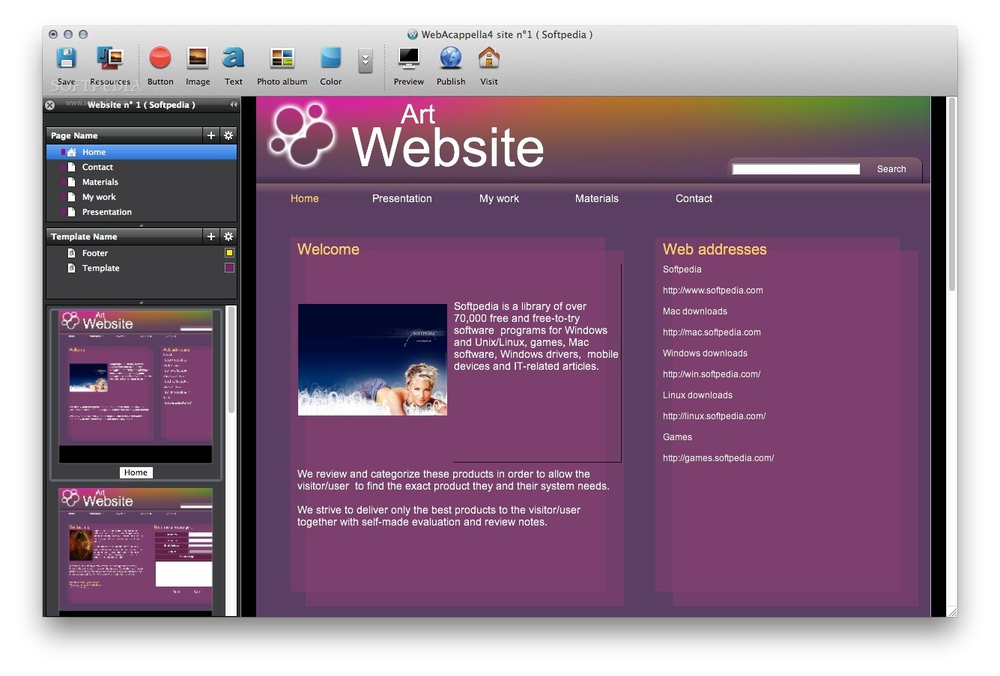Select the Softpedia photo in Welcome section
The width and height of the screenshot is (1000, 676).
(x=372, y=360)
